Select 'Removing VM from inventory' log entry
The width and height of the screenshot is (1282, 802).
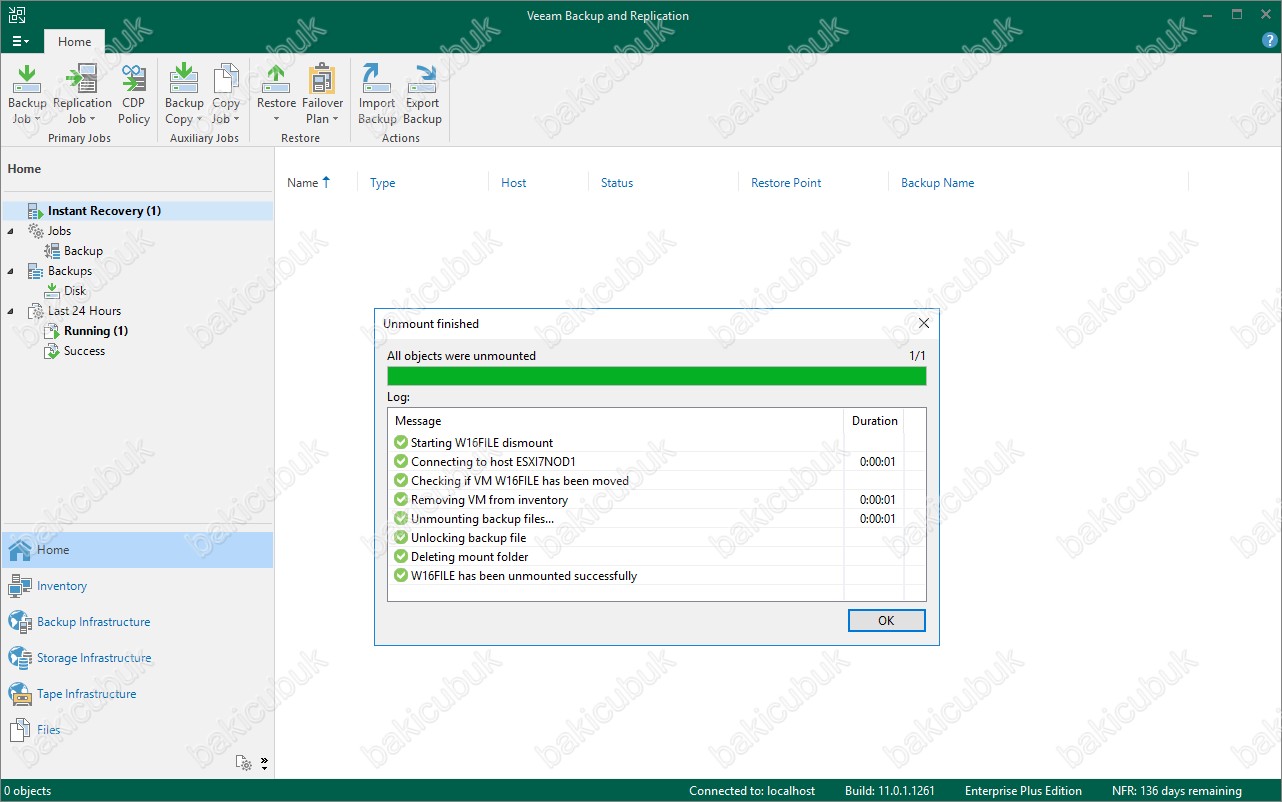point(656,500)
